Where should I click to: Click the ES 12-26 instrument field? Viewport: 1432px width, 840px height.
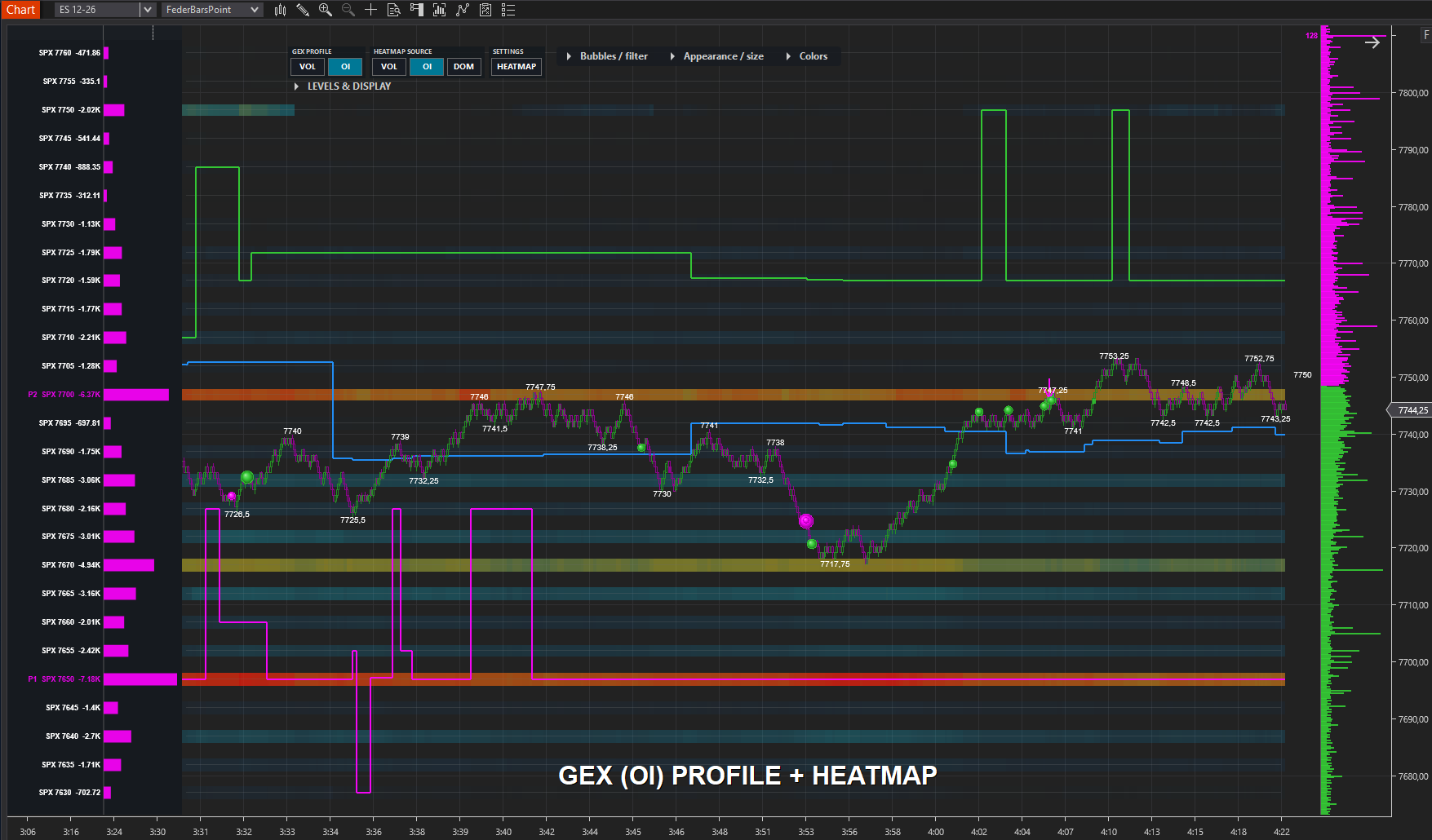pos(97,10)
